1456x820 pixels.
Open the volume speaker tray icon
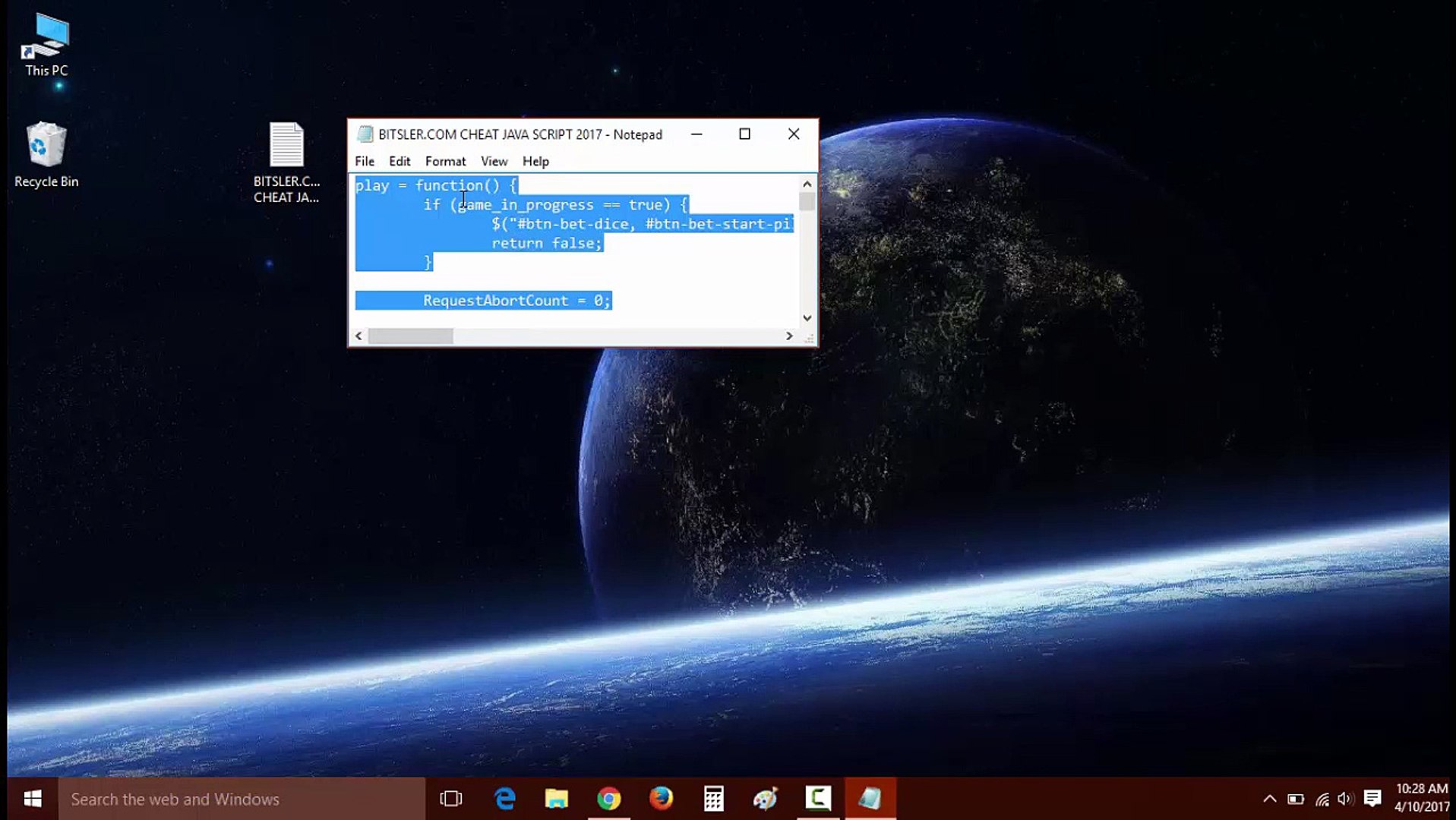click(x=1345, y=799)
